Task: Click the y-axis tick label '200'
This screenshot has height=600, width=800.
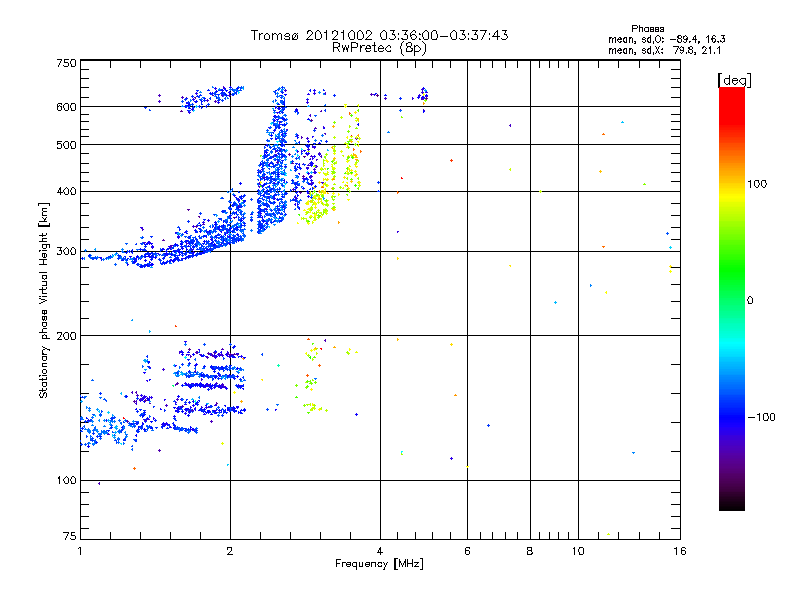Action: tap(66, 336)
